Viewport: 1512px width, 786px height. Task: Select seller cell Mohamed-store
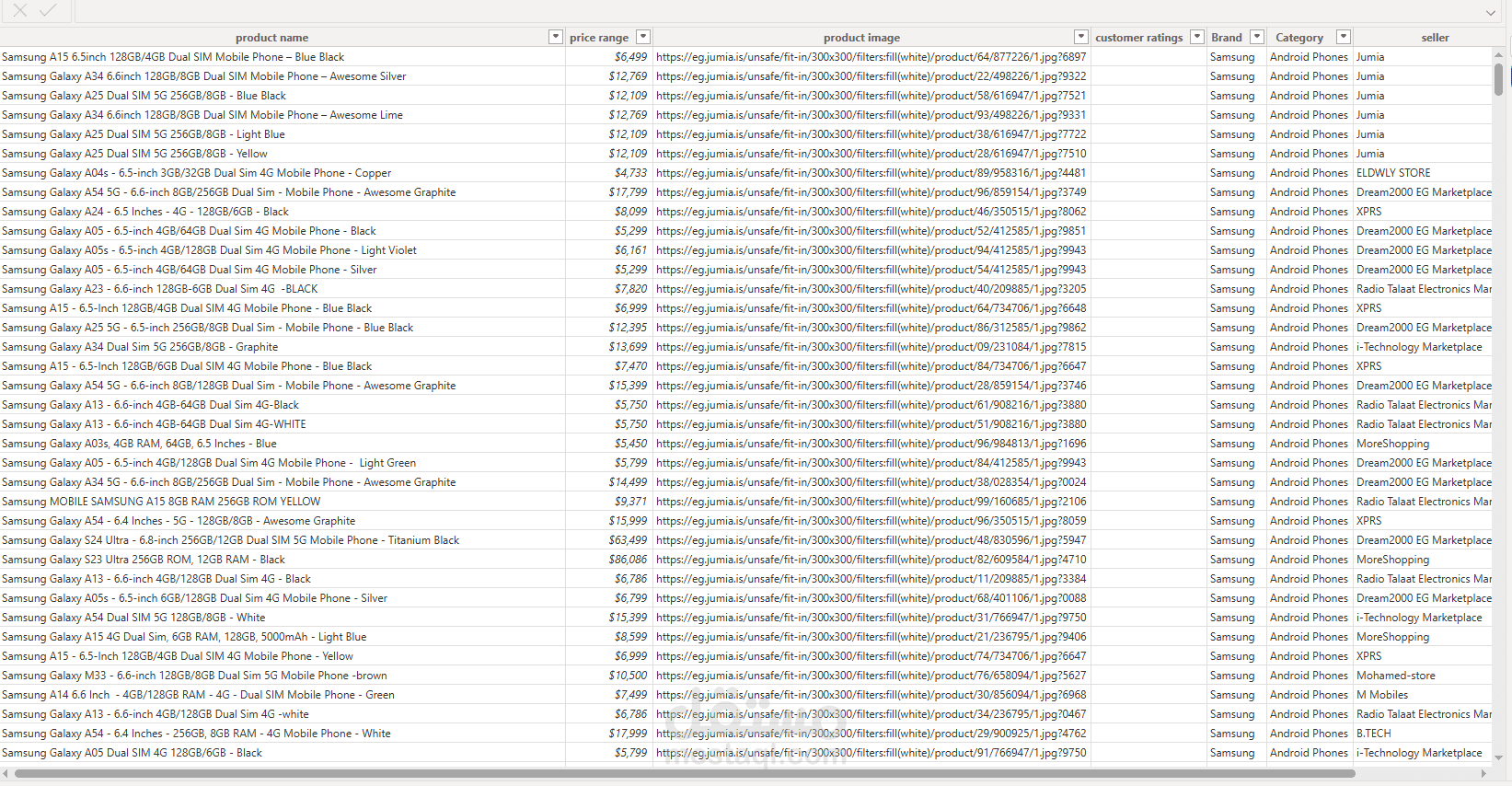(x=1396, y=676)
